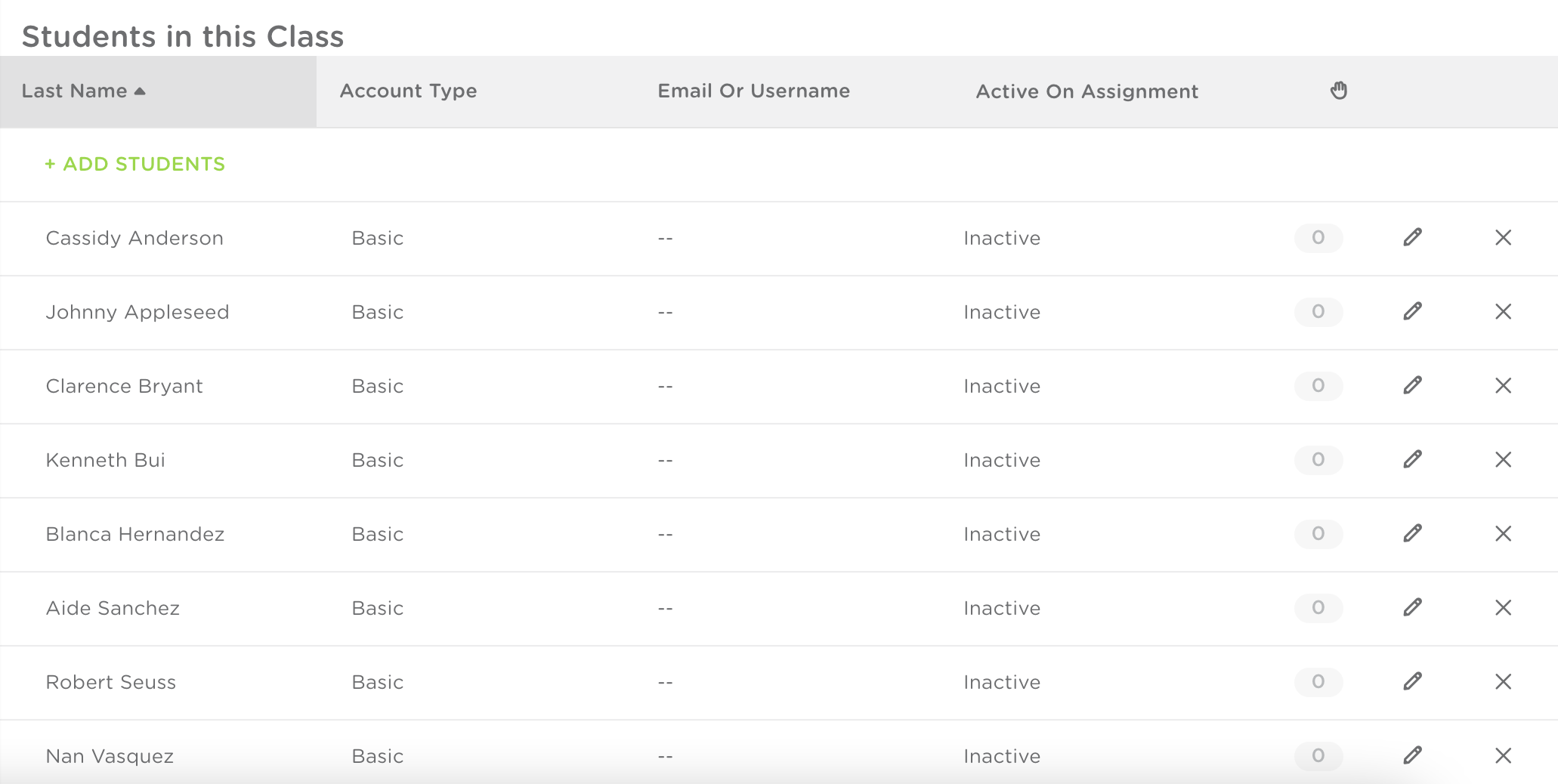Sort by Last Name column header
The height and width of the screenshot is (784, 1558).
click(158, 91)
